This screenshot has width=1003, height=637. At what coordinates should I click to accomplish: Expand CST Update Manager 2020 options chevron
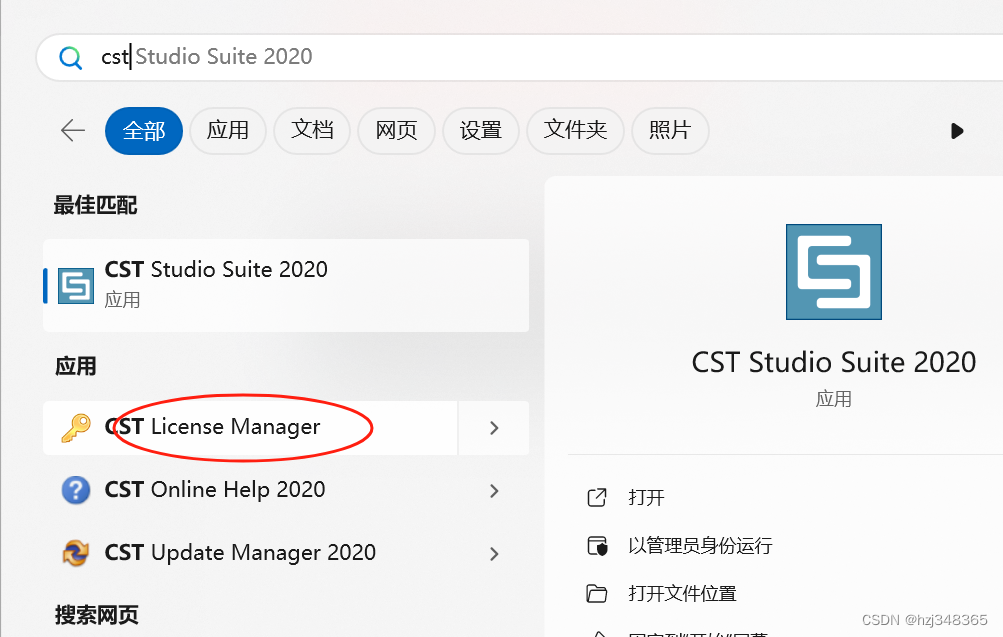click(x=493, y=552)
